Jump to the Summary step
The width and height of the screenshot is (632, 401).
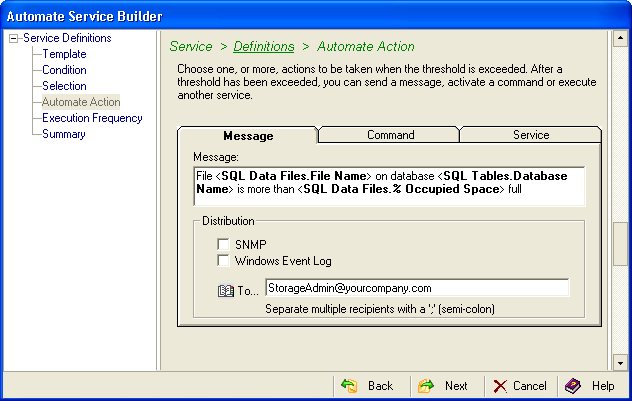pyautogui.click(x=64, y=134)
